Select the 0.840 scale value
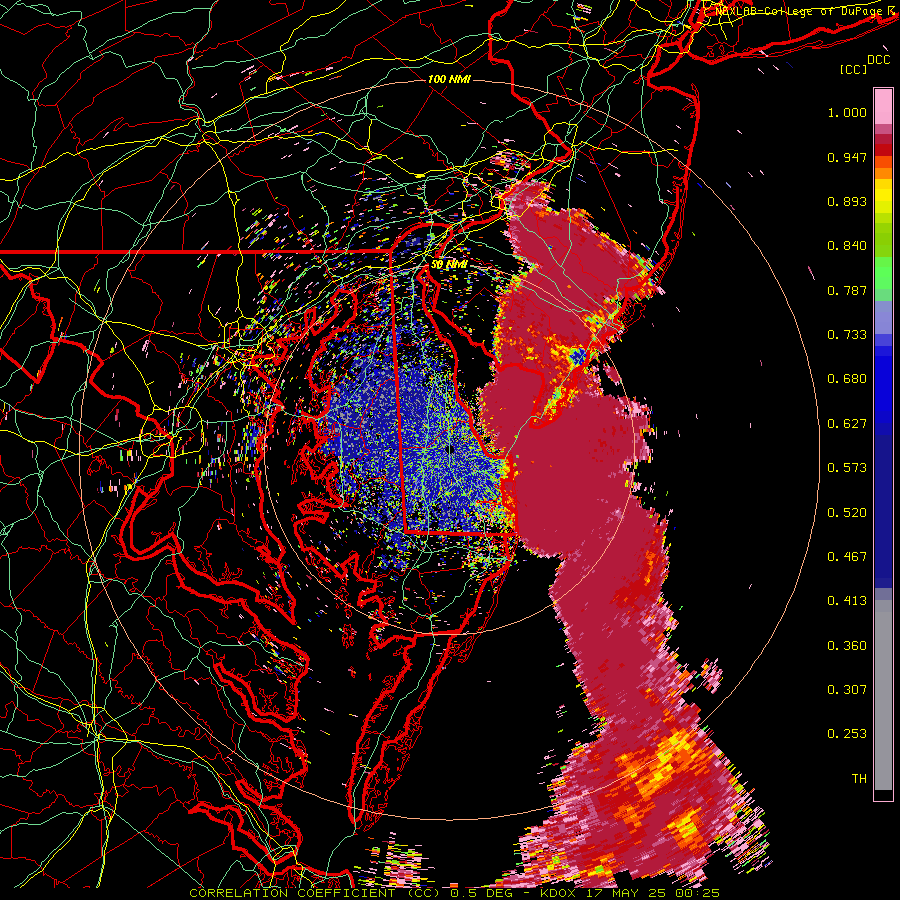The width and height of the screenshot is (900, 900). click(847, 246)
